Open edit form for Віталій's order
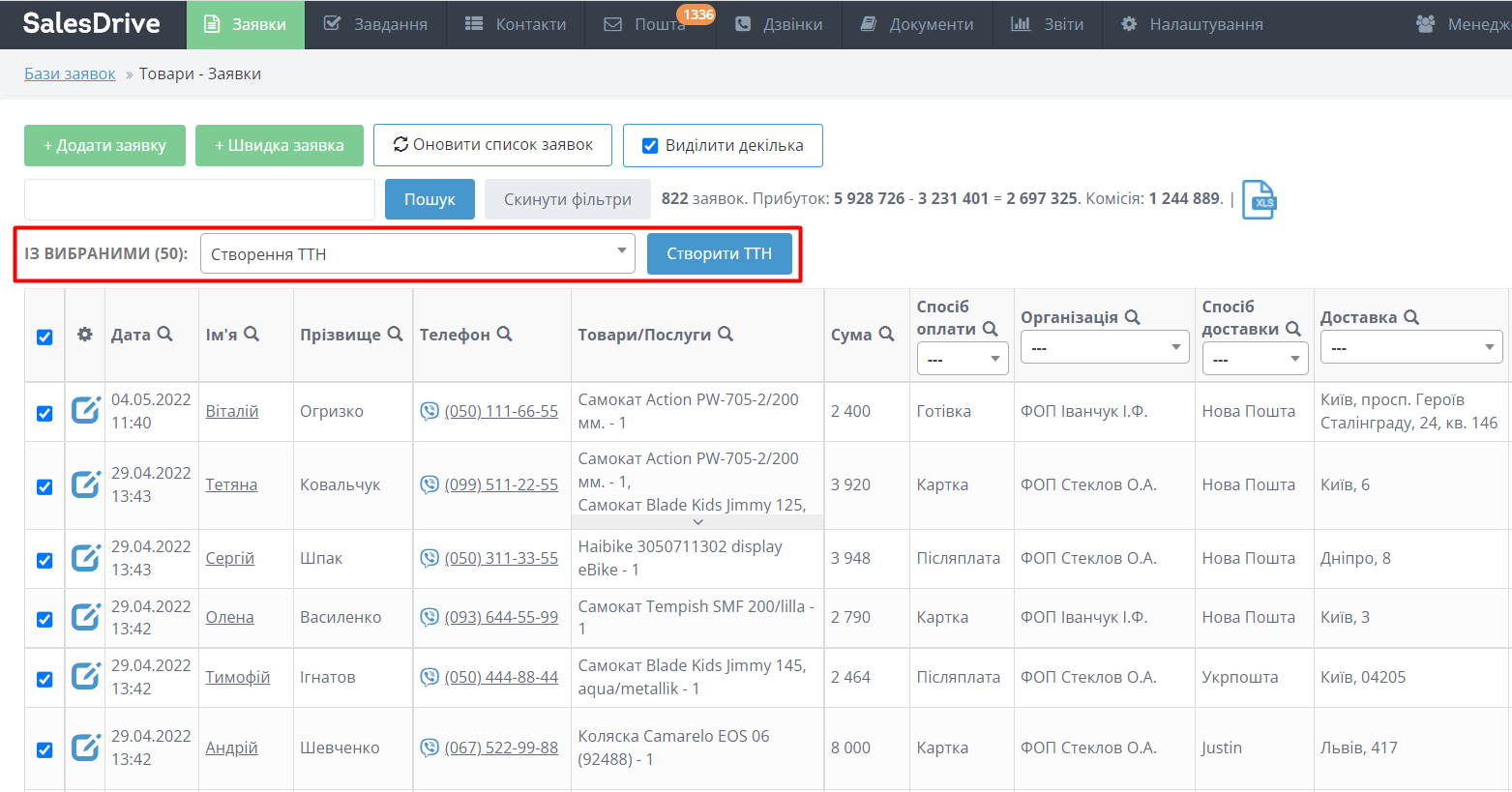1512x792 pixels. (x=85, y=411)
